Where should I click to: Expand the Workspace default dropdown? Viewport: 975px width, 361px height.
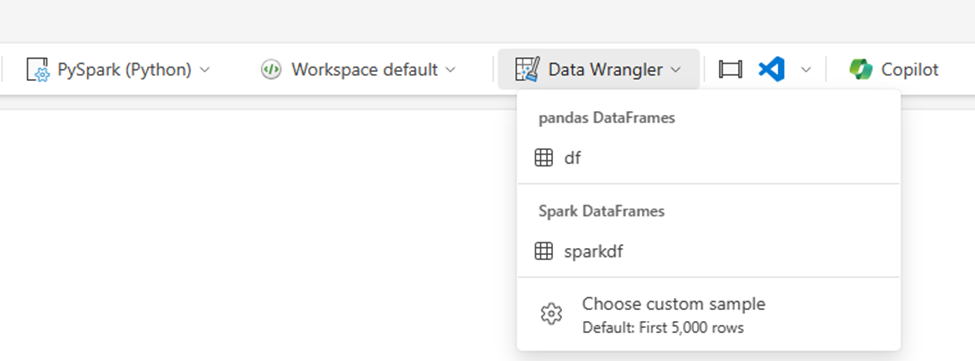click(x=359, y=70)
